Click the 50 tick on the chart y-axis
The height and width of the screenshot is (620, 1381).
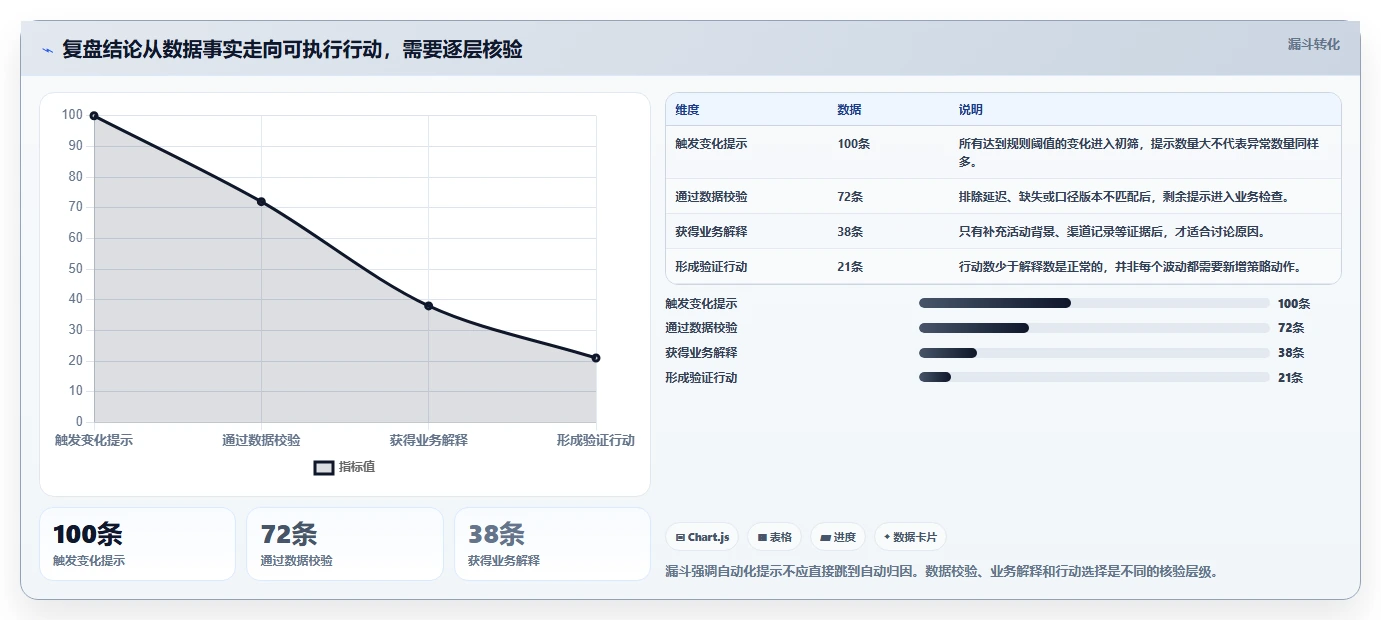coord(76,268)
